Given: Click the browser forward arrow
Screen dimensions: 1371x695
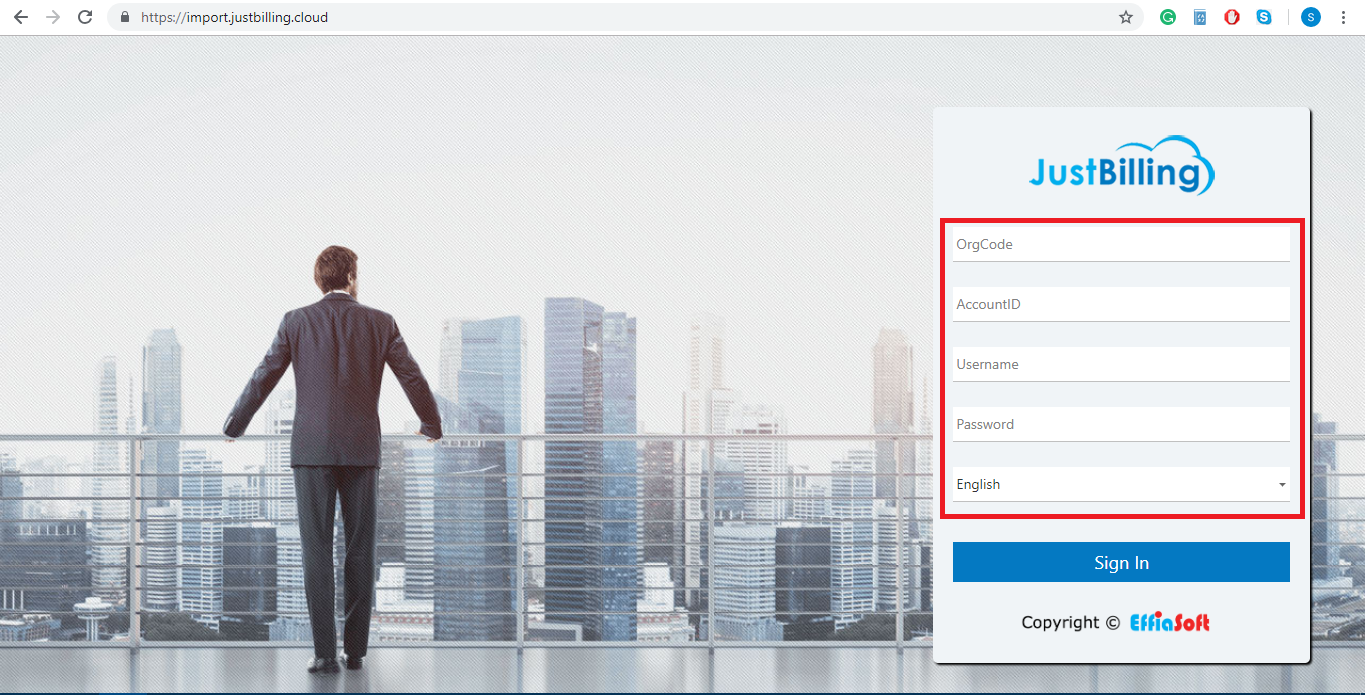Looking at the screenshot, I should point(53,17).
